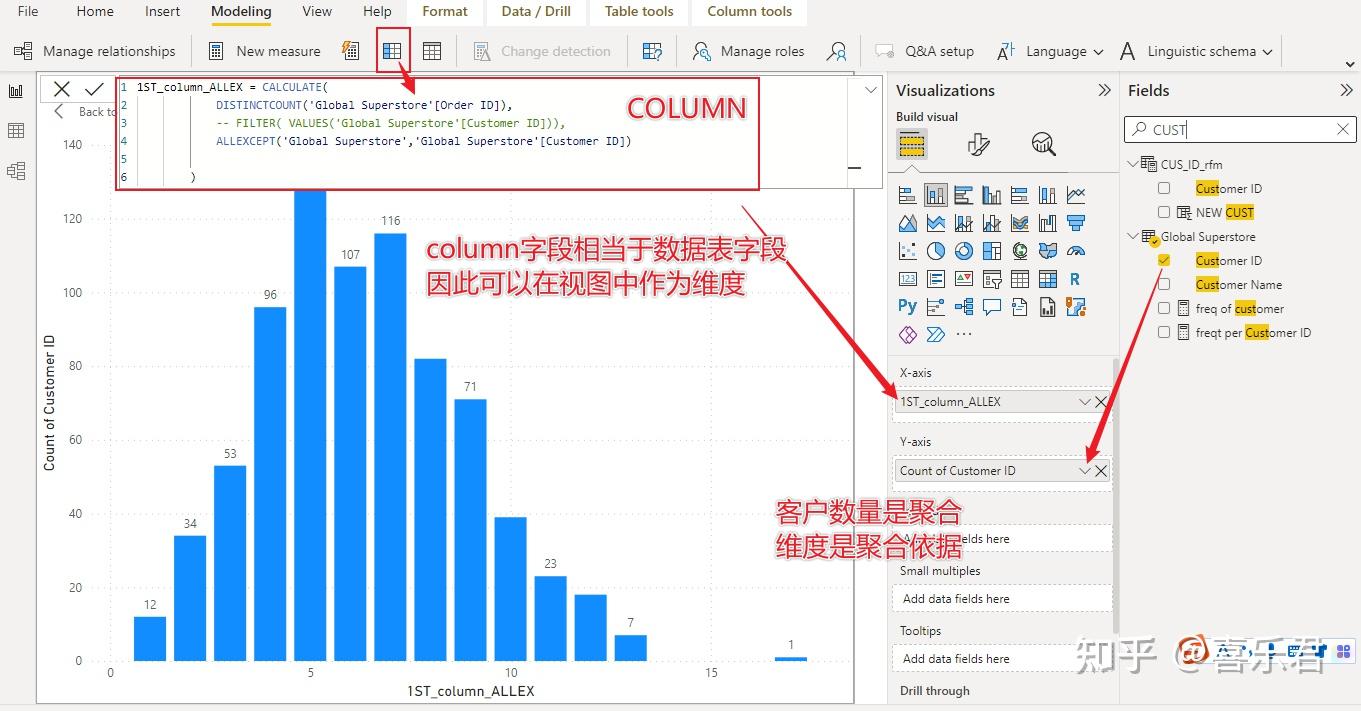Image resolution: width=1361 pixels, height=711 pixels.
Task: Open the Table tools tab
Action: pos(639,11)
